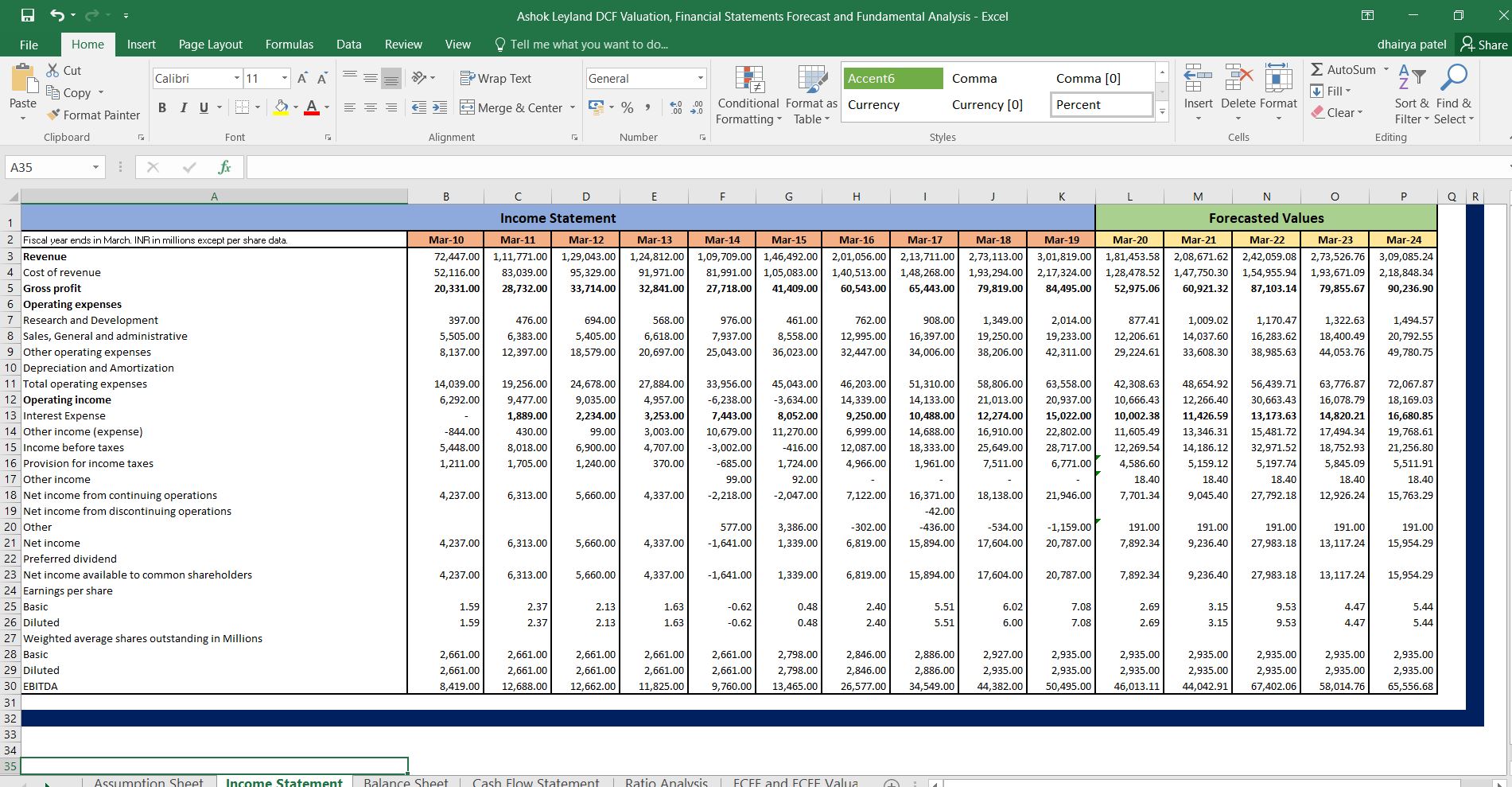Switch to the Insert ribbon tab
Viewport: 1512px width, 787px height.
(142, 45)
